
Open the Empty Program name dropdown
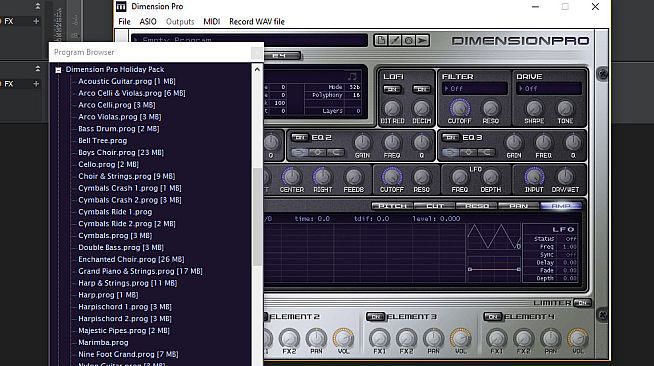(249, 40)
